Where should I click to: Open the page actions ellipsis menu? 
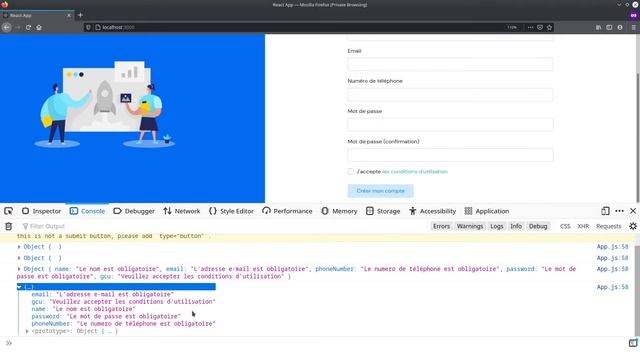pos(530,27)
